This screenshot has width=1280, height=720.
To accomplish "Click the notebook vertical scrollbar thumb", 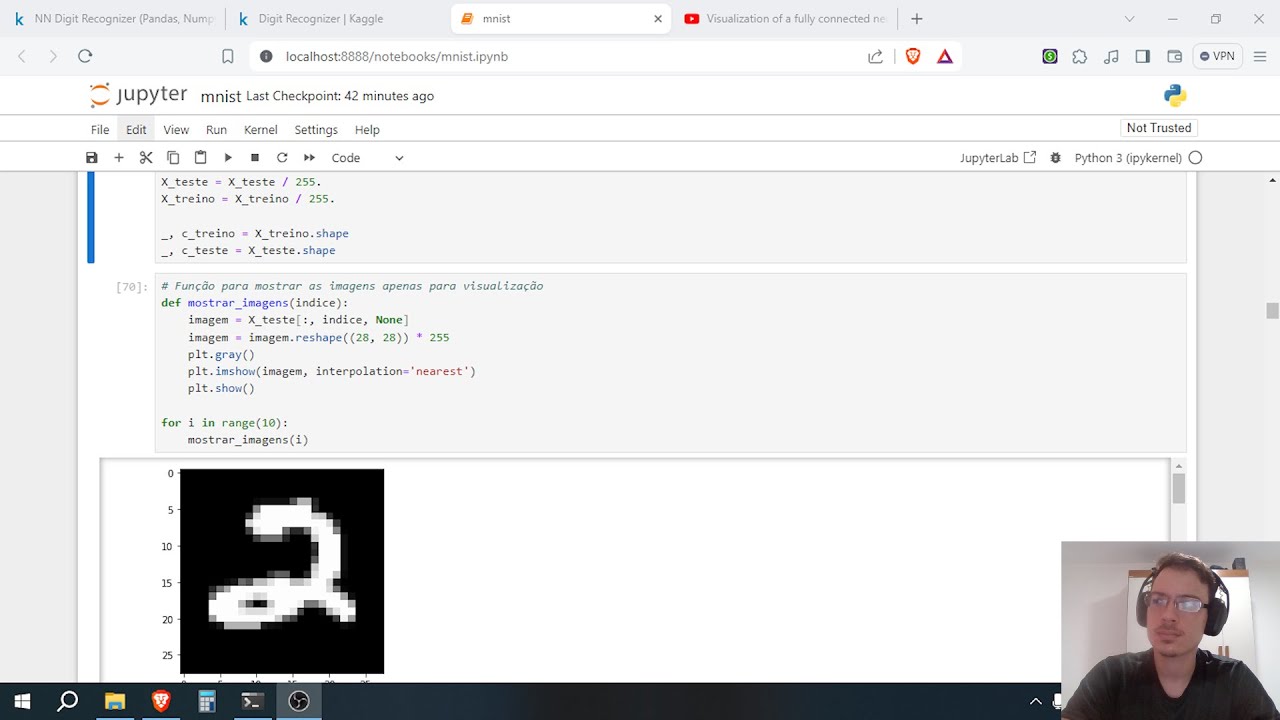I will tap(1272, 311).
